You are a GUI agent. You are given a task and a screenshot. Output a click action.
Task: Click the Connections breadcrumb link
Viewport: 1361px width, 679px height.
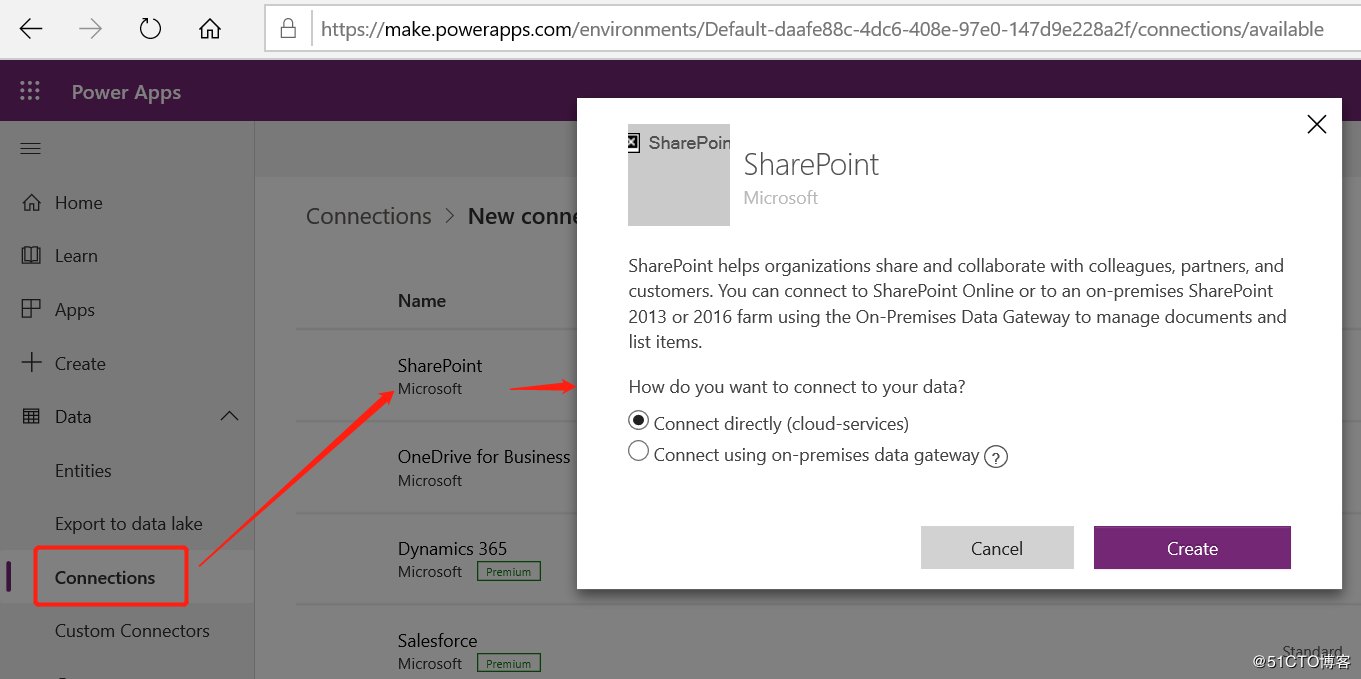(x=369, y=216)
